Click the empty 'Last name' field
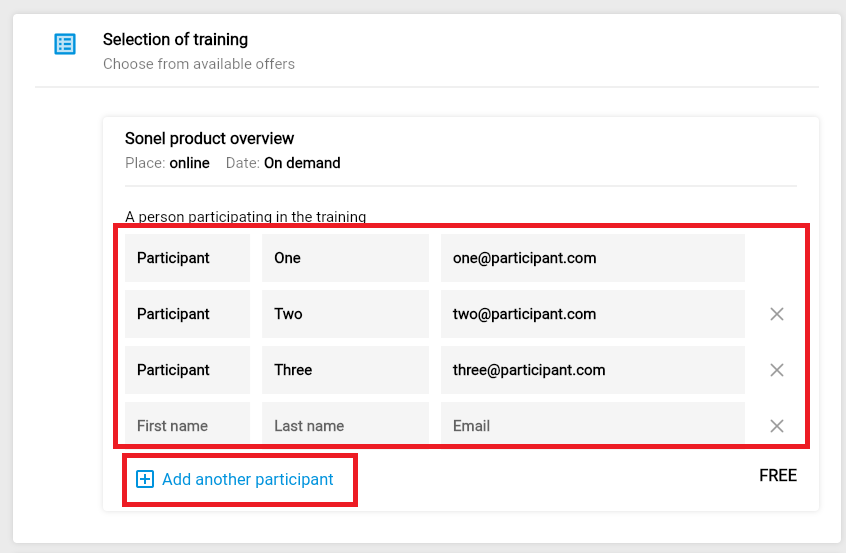This screenshot has width=846, height=553. click(x=345, y=426)
